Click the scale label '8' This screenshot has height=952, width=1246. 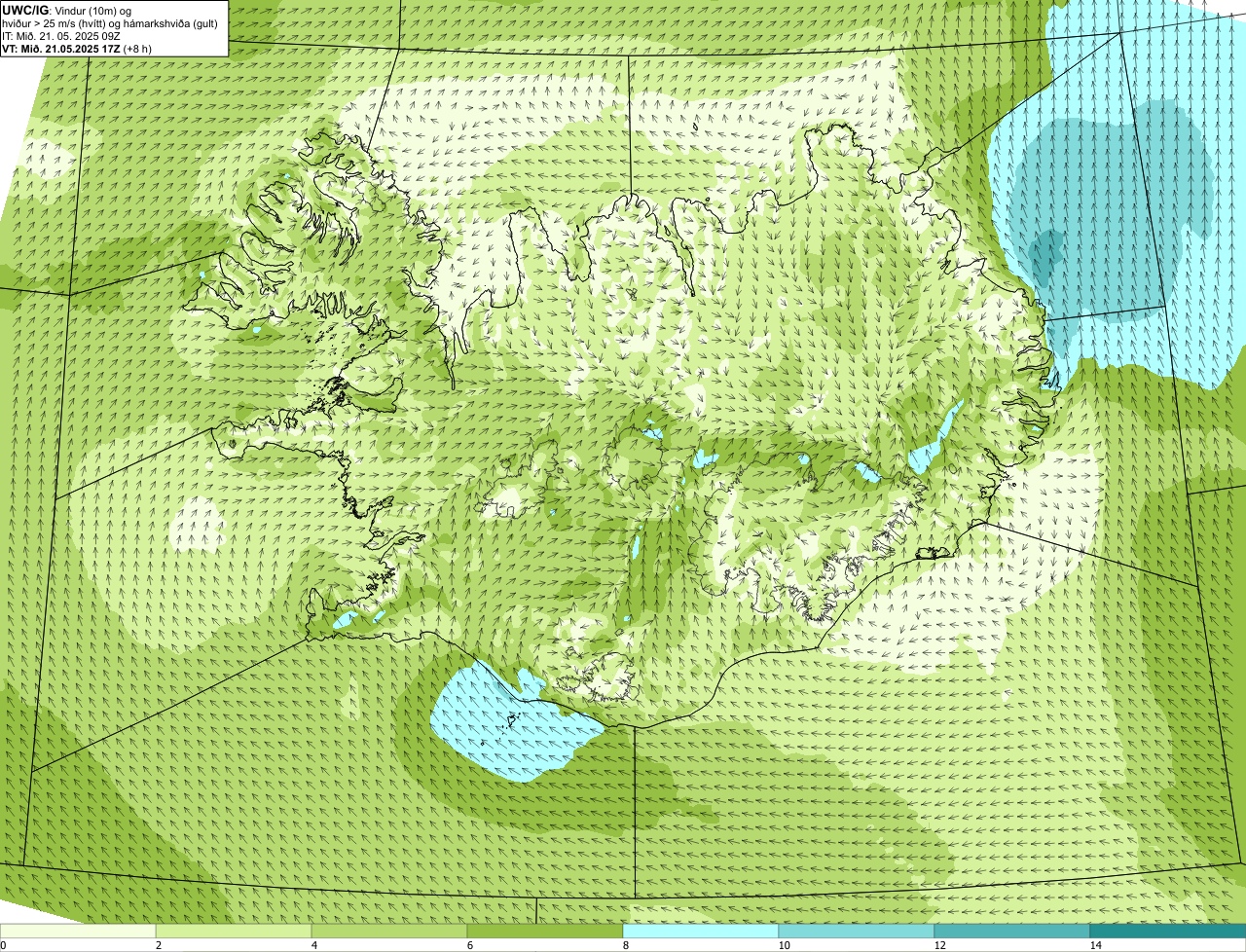625,945
